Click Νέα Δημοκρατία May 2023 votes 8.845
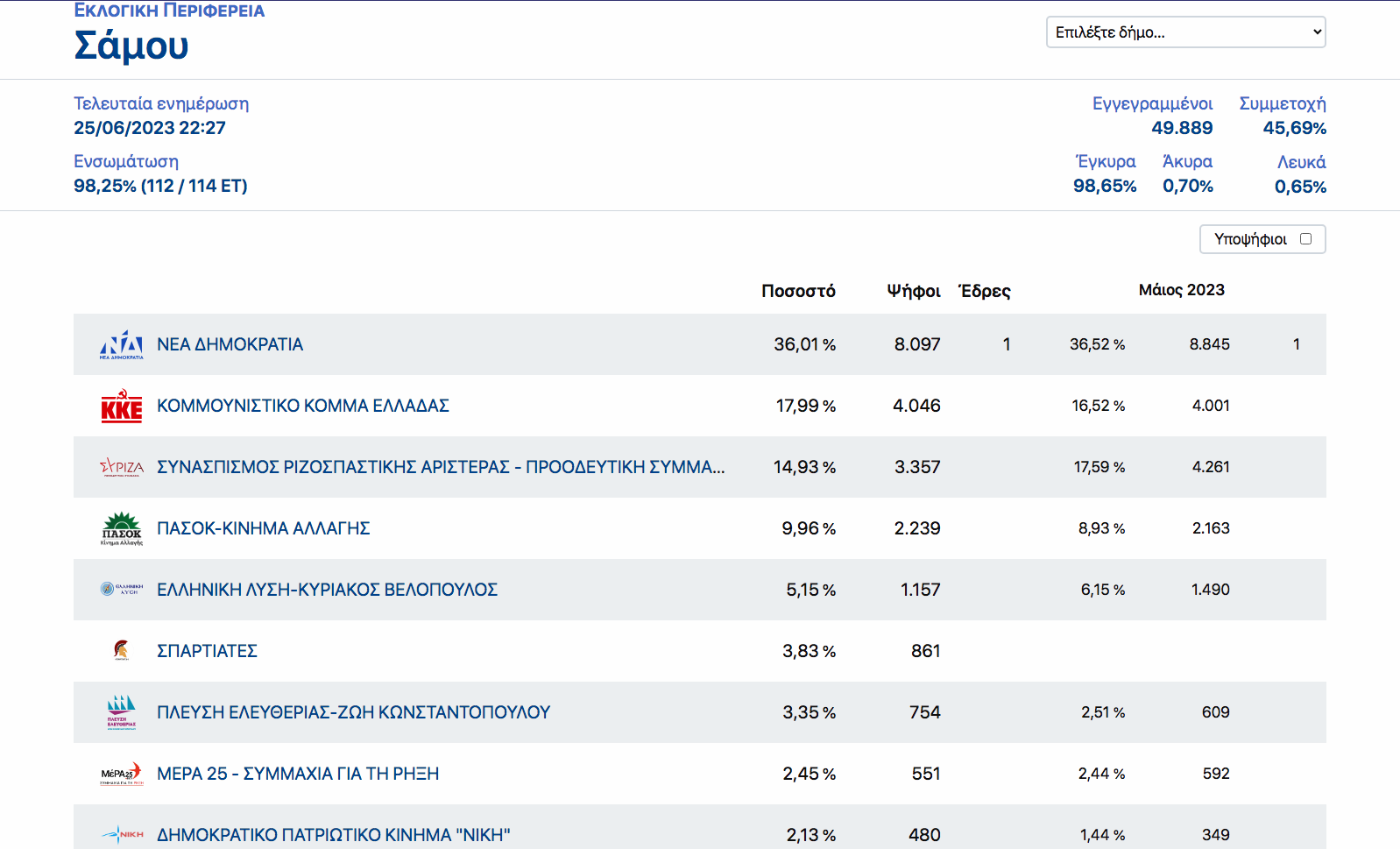The image size is (1400, 849). tap(1210, 344)
